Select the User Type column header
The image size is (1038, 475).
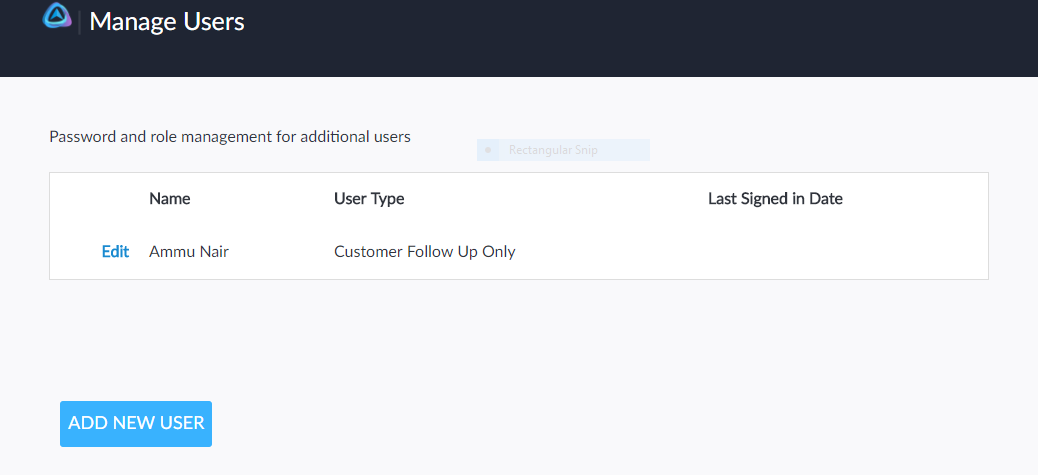point(369,199)
